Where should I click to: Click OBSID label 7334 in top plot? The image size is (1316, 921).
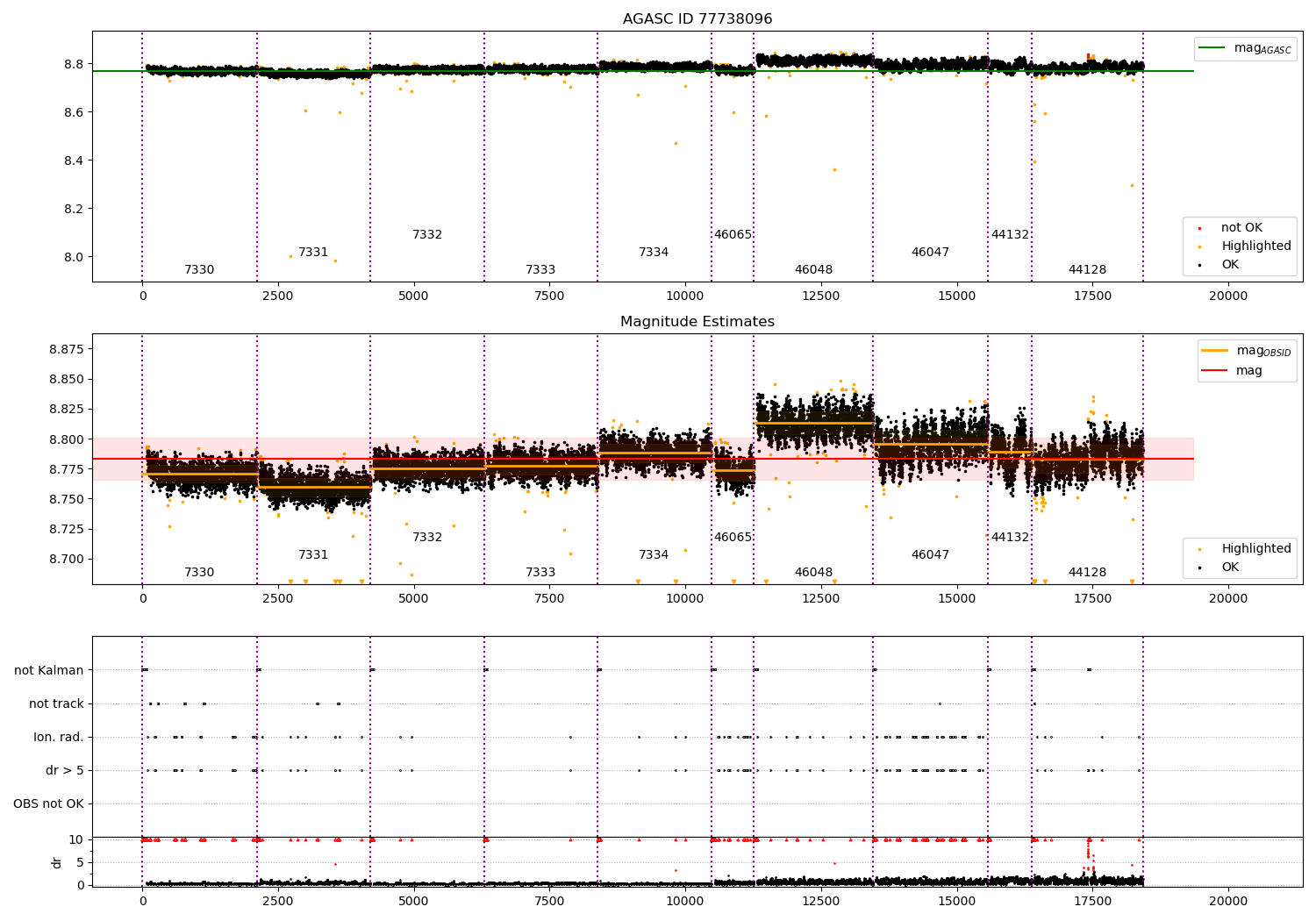click(654, 253)
